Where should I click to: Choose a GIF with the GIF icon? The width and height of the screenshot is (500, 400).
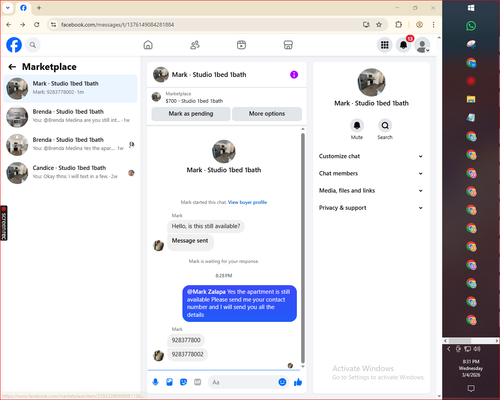coord(198,382)
